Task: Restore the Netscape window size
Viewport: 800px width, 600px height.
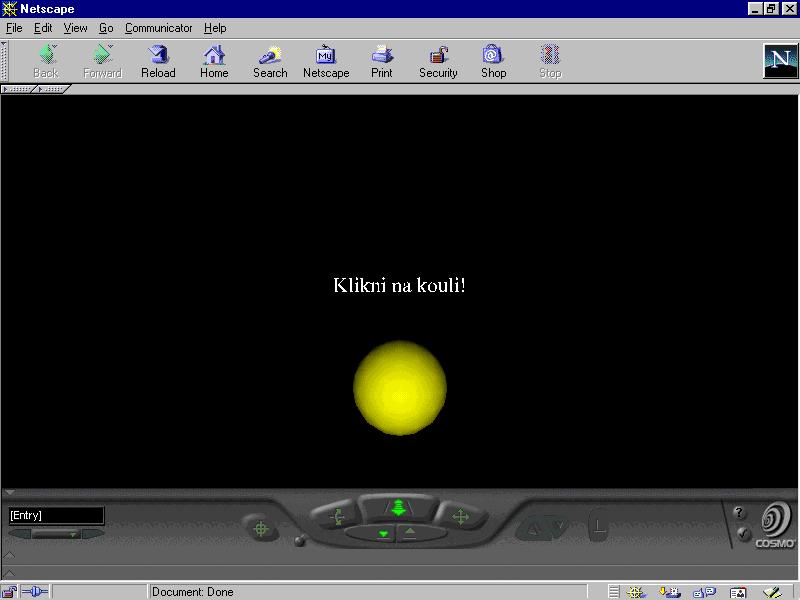Action: [771, 9]
